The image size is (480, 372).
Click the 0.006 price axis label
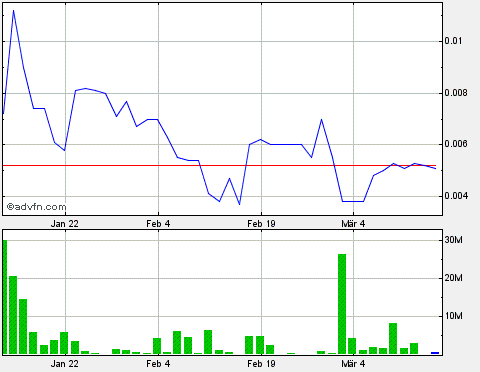456,144
